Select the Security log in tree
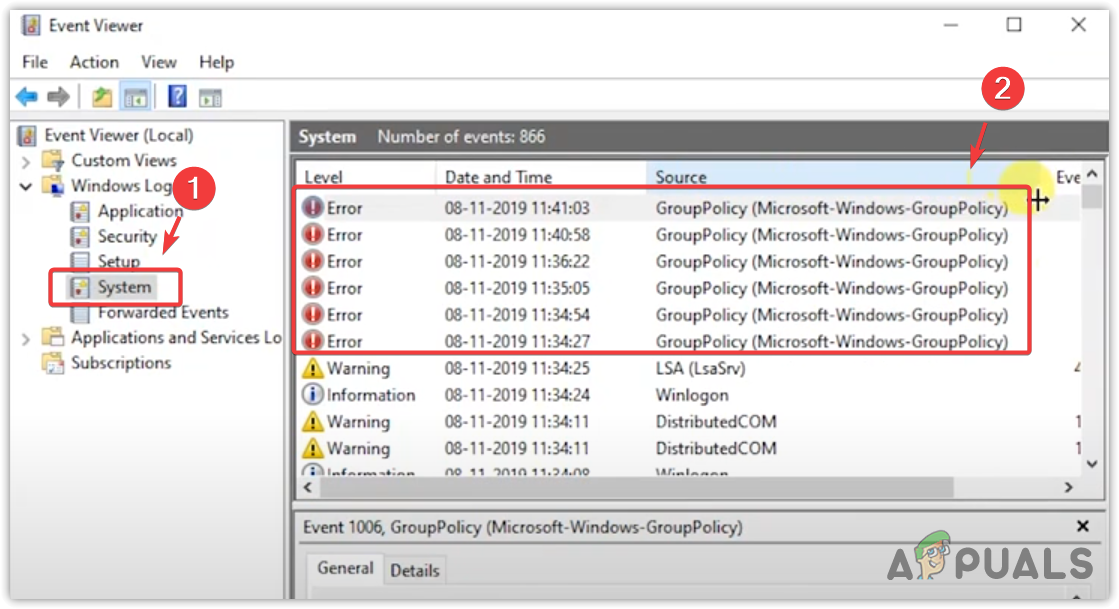The image size is (1119, 609). pyautogui.click(x=127, y=237)
